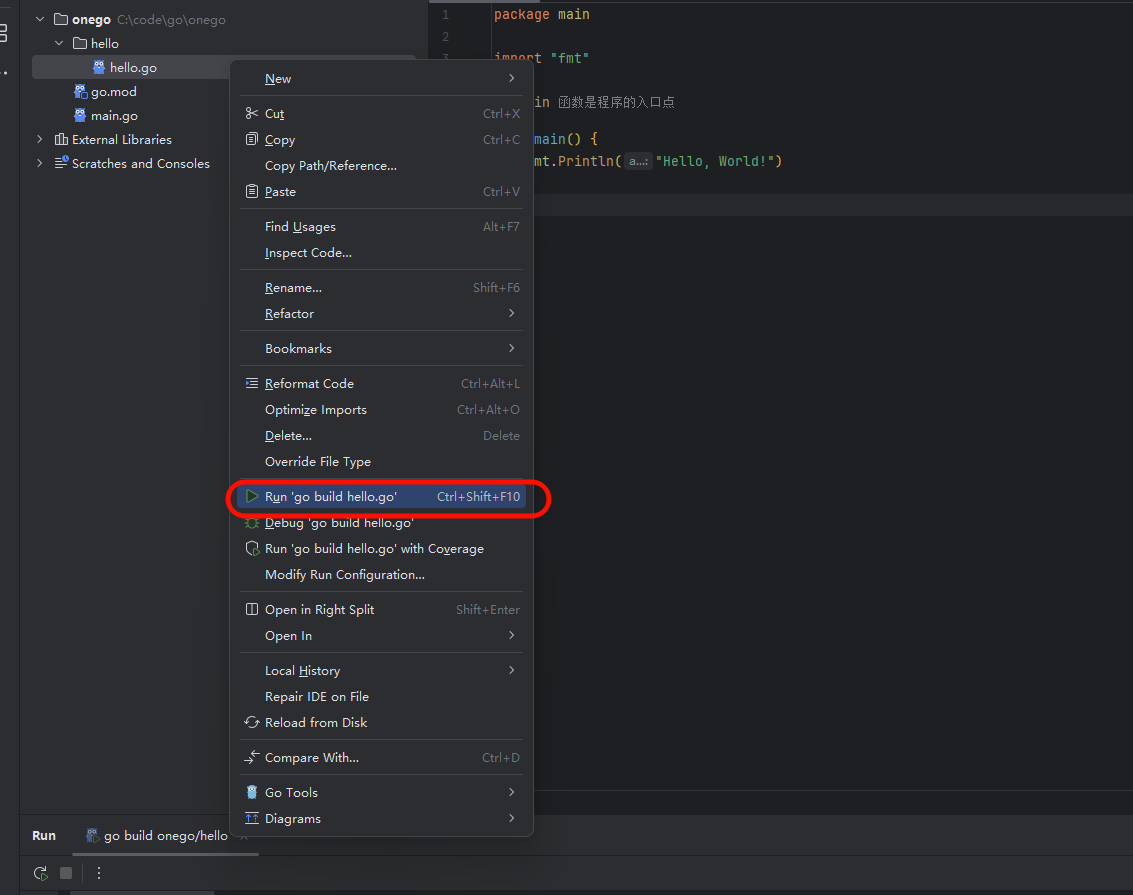The width and height of the screenshot is (1133, 895).
Task: Open the New submenu arrow
Action: click(x=512, y=78)
